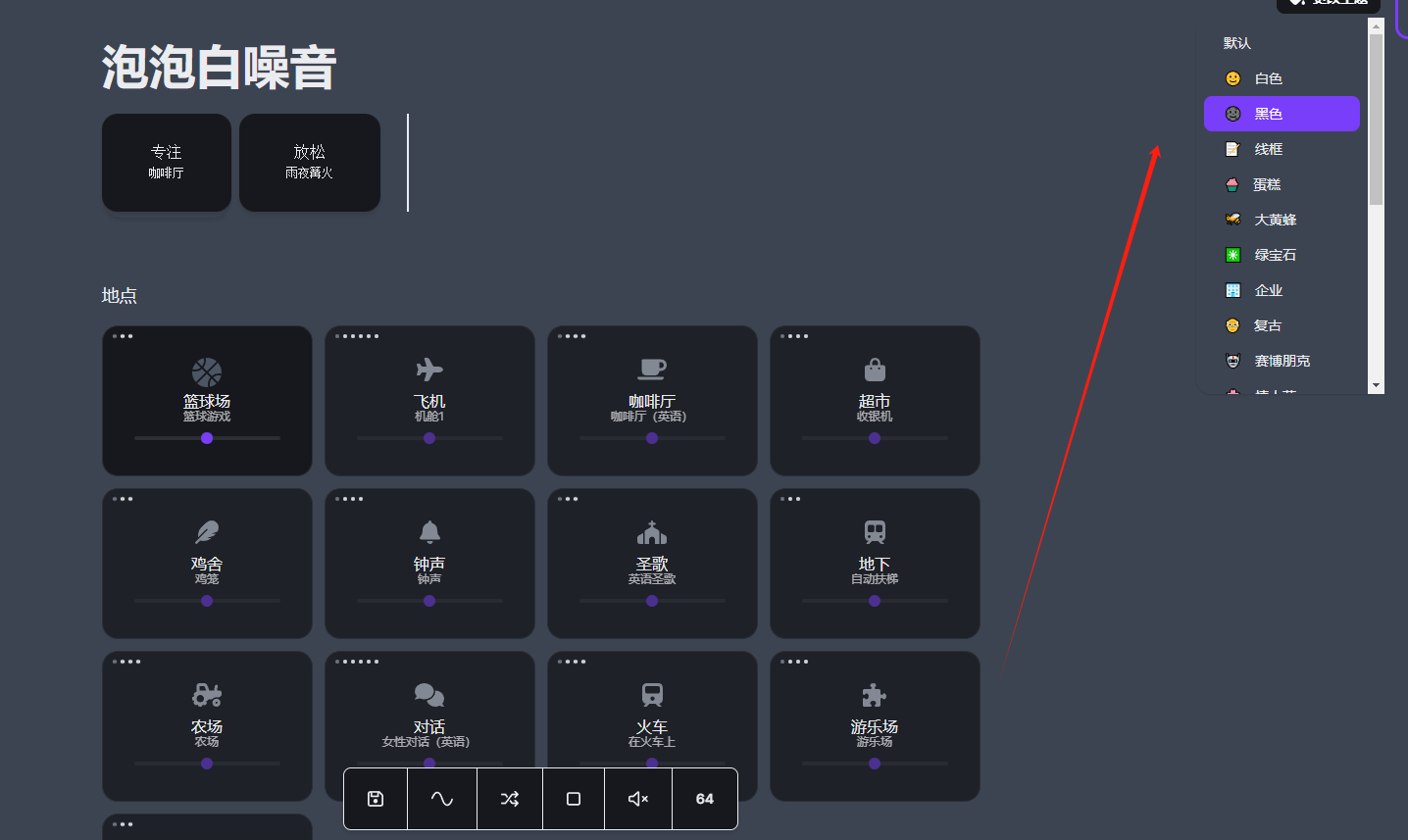Click the shopping bag icon for 超市

click(x=875, y=370)
